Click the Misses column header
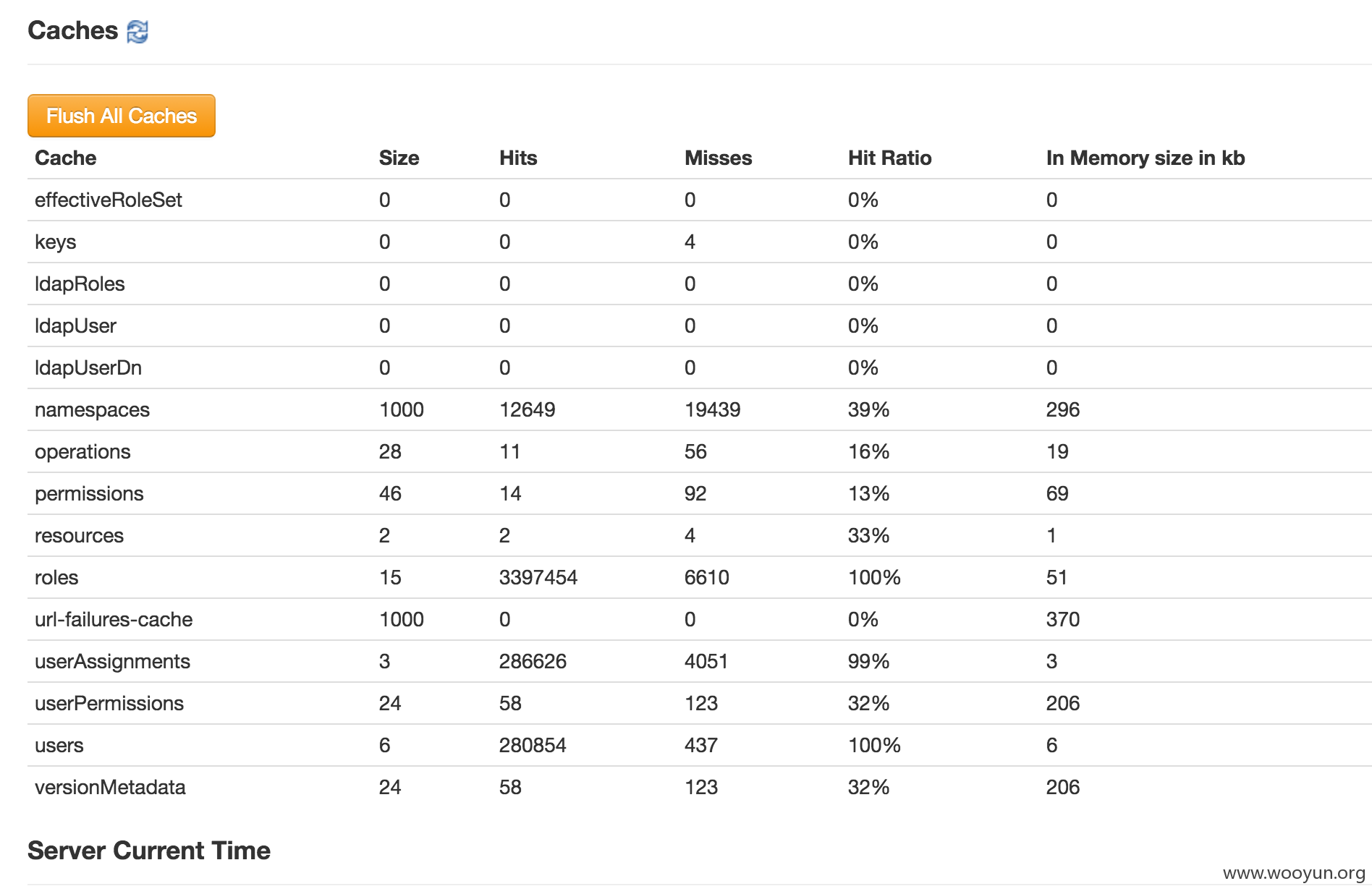Viewport: 1372px width, 894px height. pos(719,158)
